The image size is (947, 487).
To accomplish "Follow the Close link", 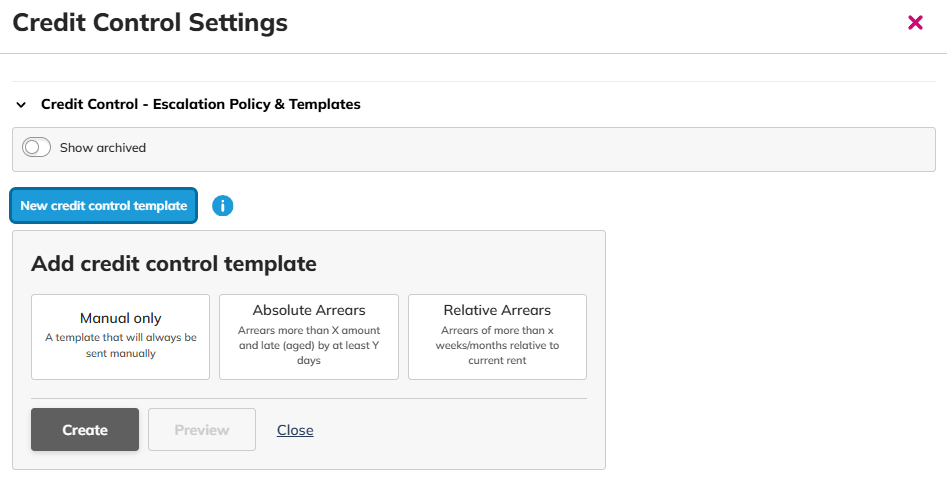I will 295,430.
